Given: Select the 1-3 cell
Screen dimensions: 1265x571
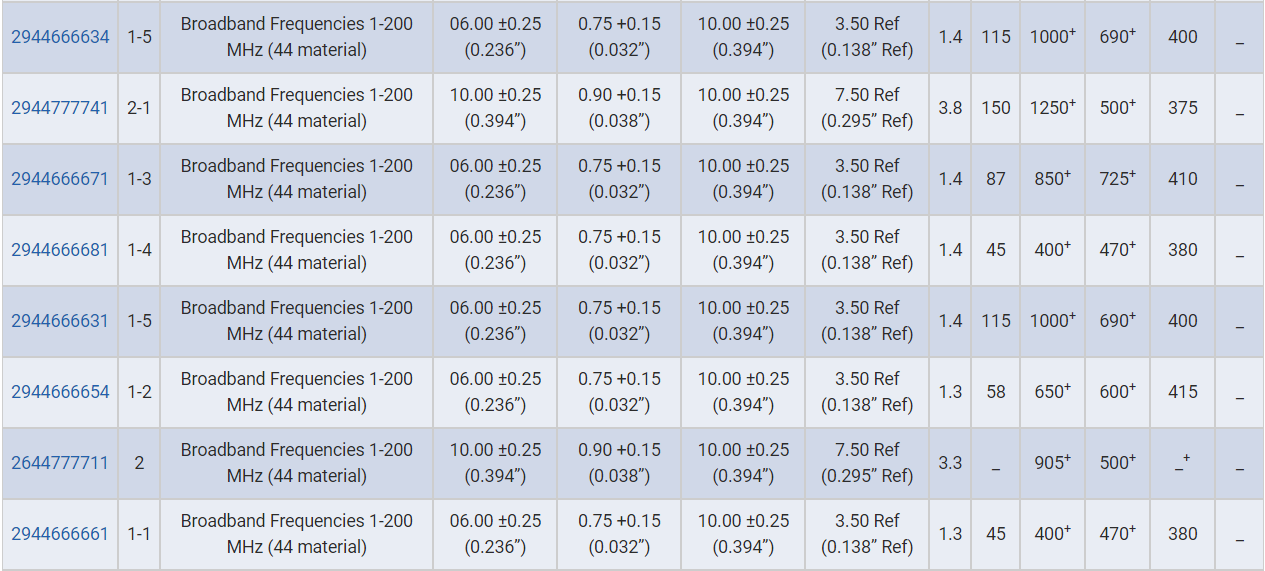Looking at the screenshot, I should (x=139, y=179).
